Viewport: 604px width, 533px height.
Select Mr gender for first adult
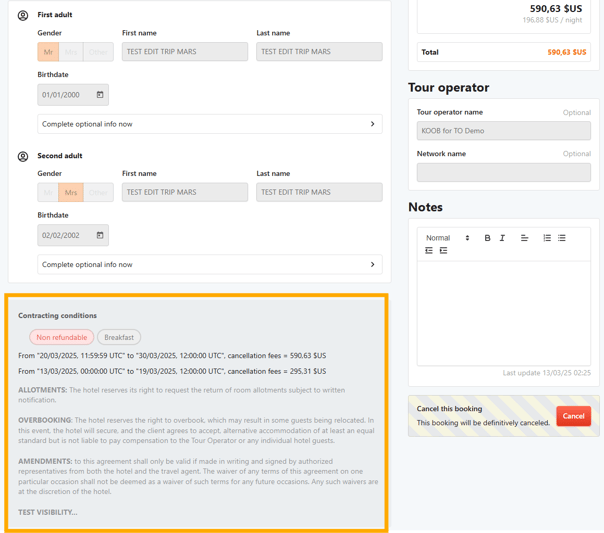(48, 52)
